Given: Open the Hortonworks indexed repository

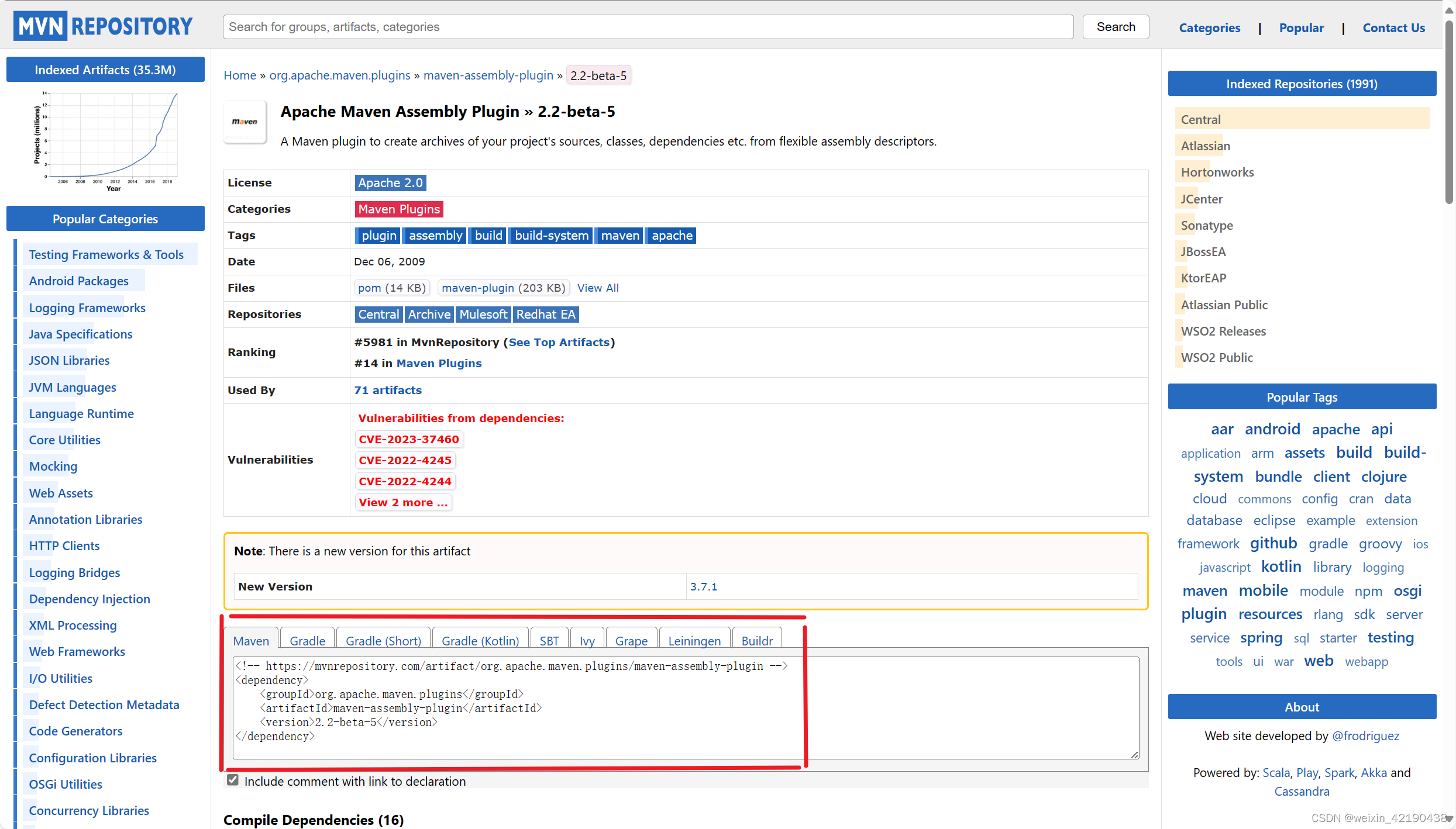Looking at the screenshot, I should tap(1217, 172).
